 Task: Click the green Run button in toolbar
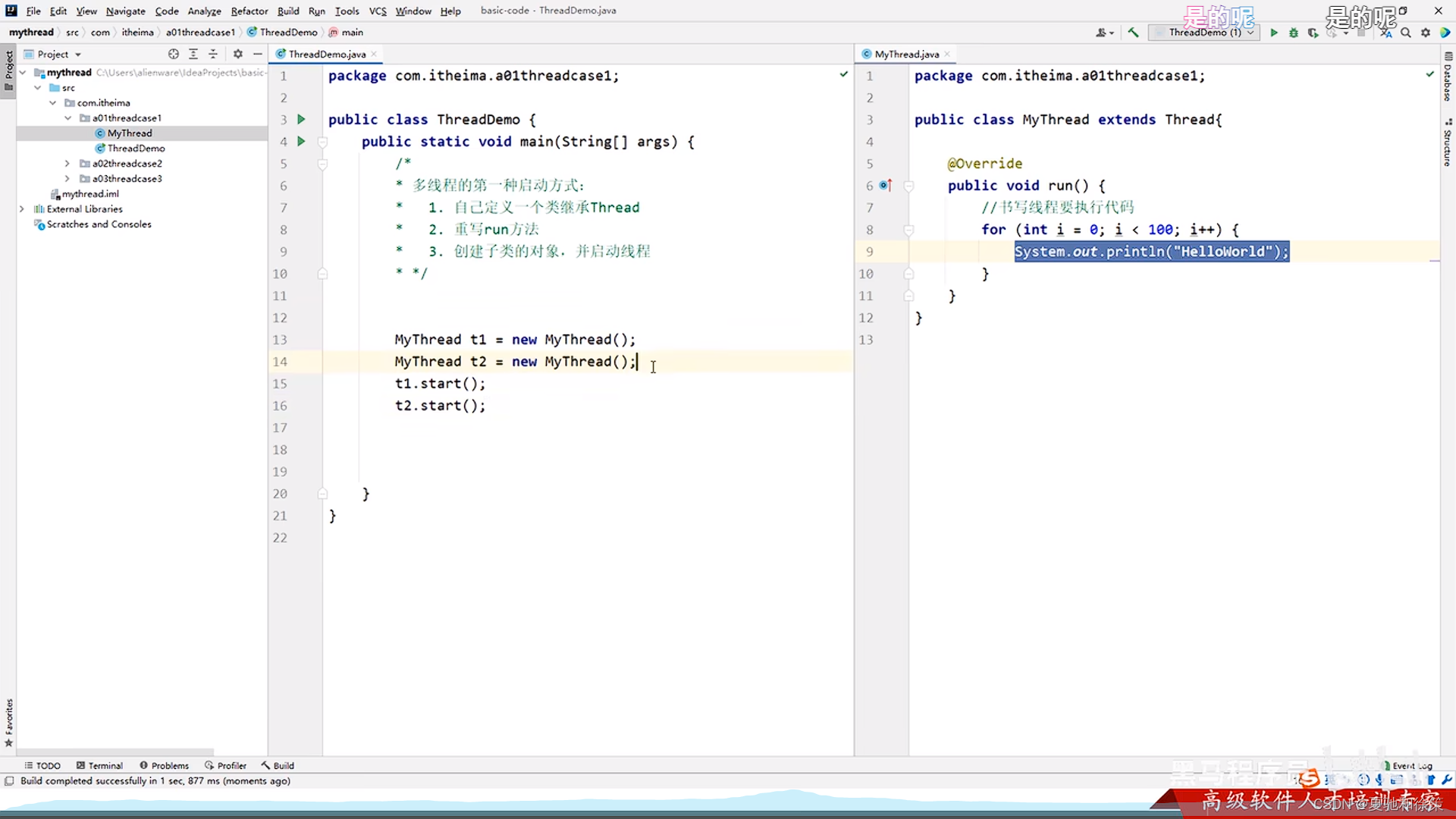pos(1274,33)
